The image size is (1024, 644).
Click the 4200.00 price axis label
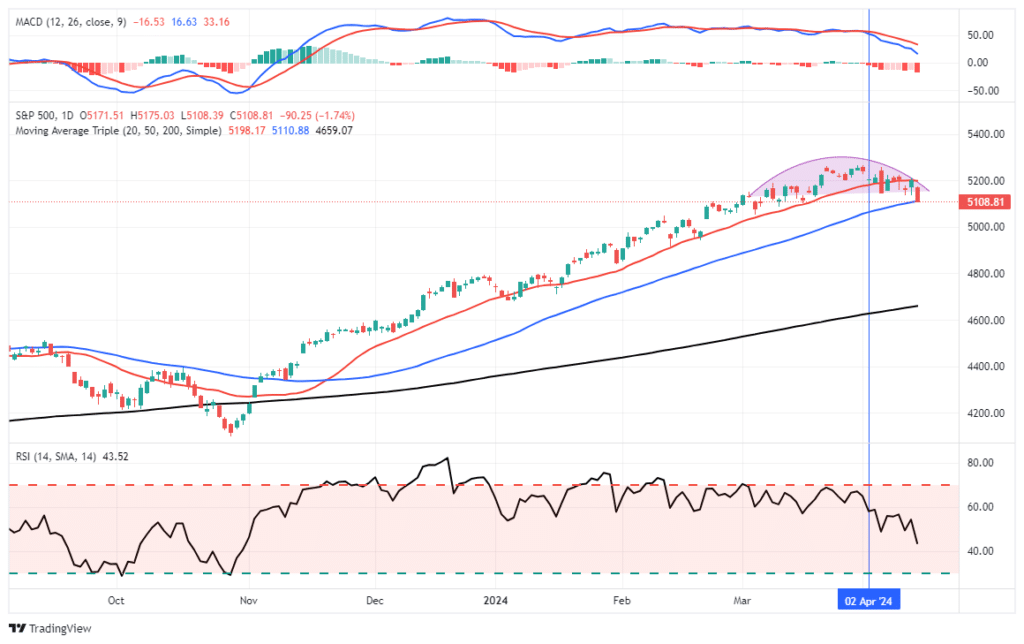[985, 413]
